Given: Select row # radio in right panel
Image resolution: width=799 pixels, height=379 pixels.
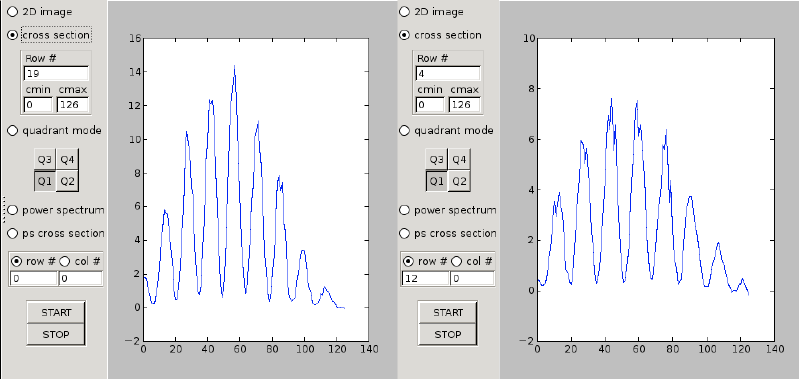Looking at the screenshot, I should pyautogui.click(x=409, y=261).
